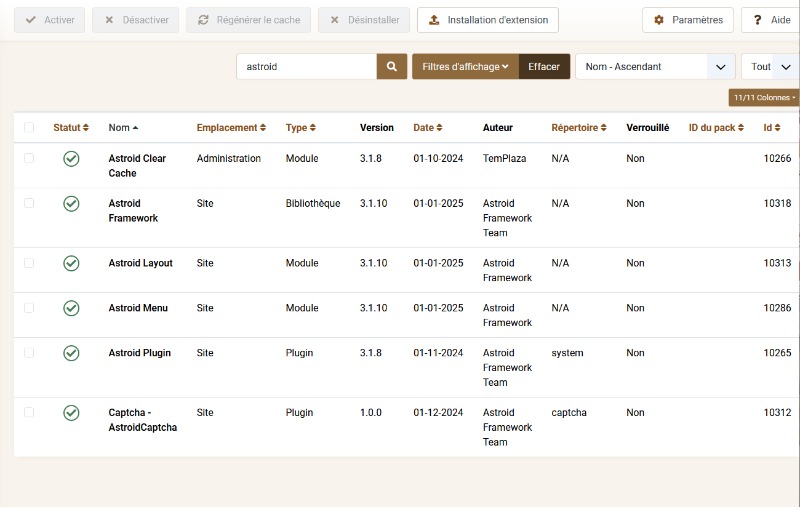Viewport: 800px width, 507px height.
Task: Click the version 1.0.0 cell
Action: point(370,413)
